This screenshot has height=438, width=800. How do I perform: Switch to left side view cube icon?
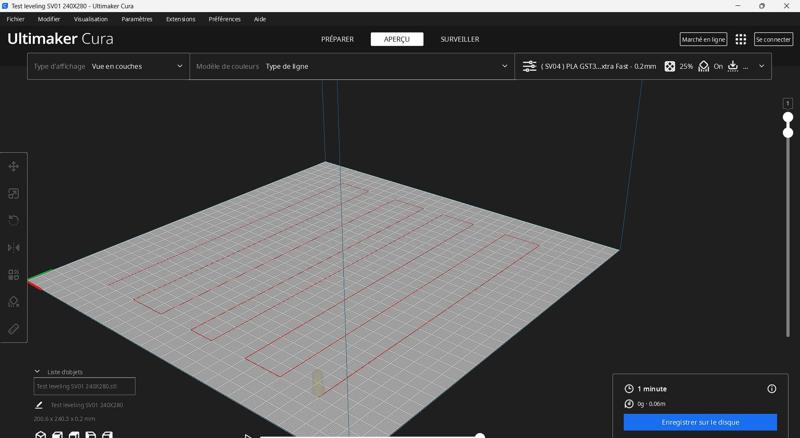pyautogui.click(x=91, y=435)
